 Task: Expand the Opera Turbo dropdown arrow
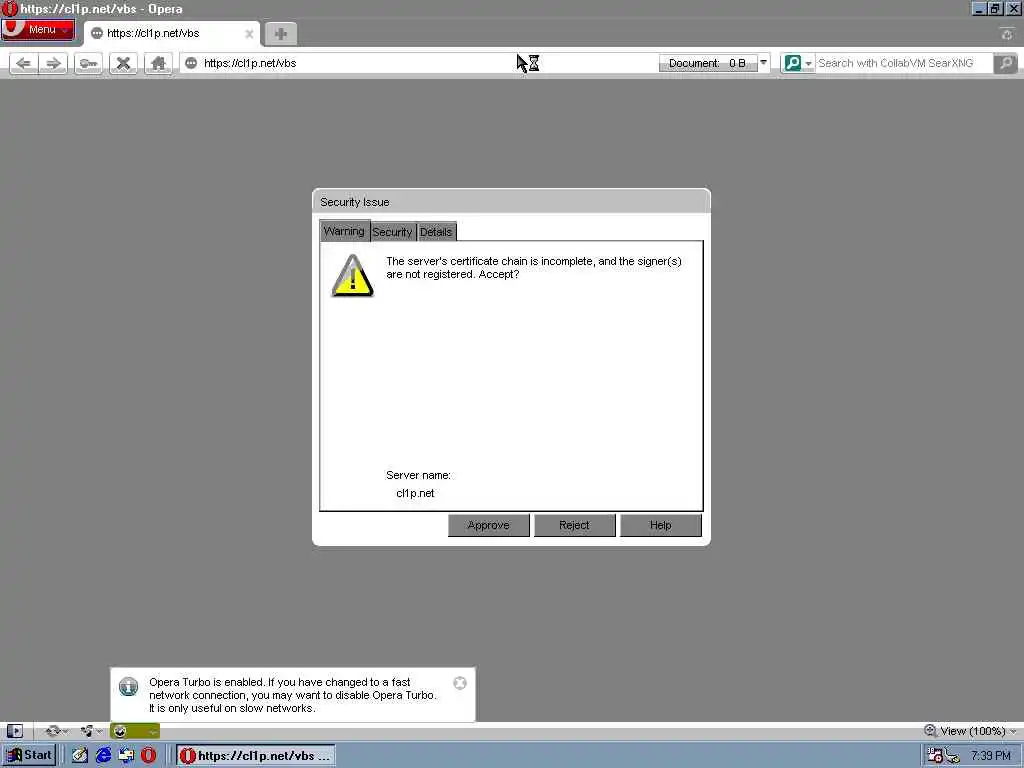click(x=153, y=731)
